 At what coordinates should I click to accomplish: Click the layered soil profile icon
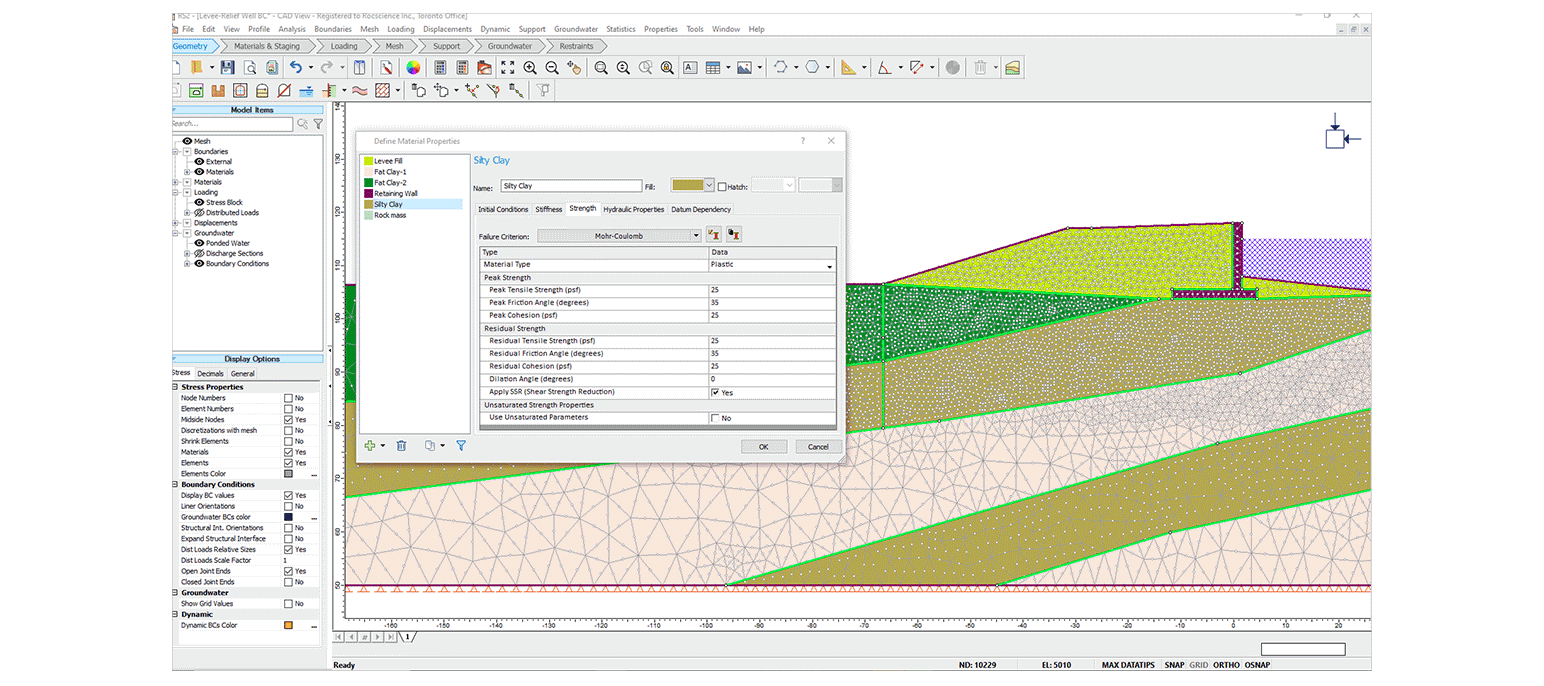pyautogui.click(x=1013, y=67)
